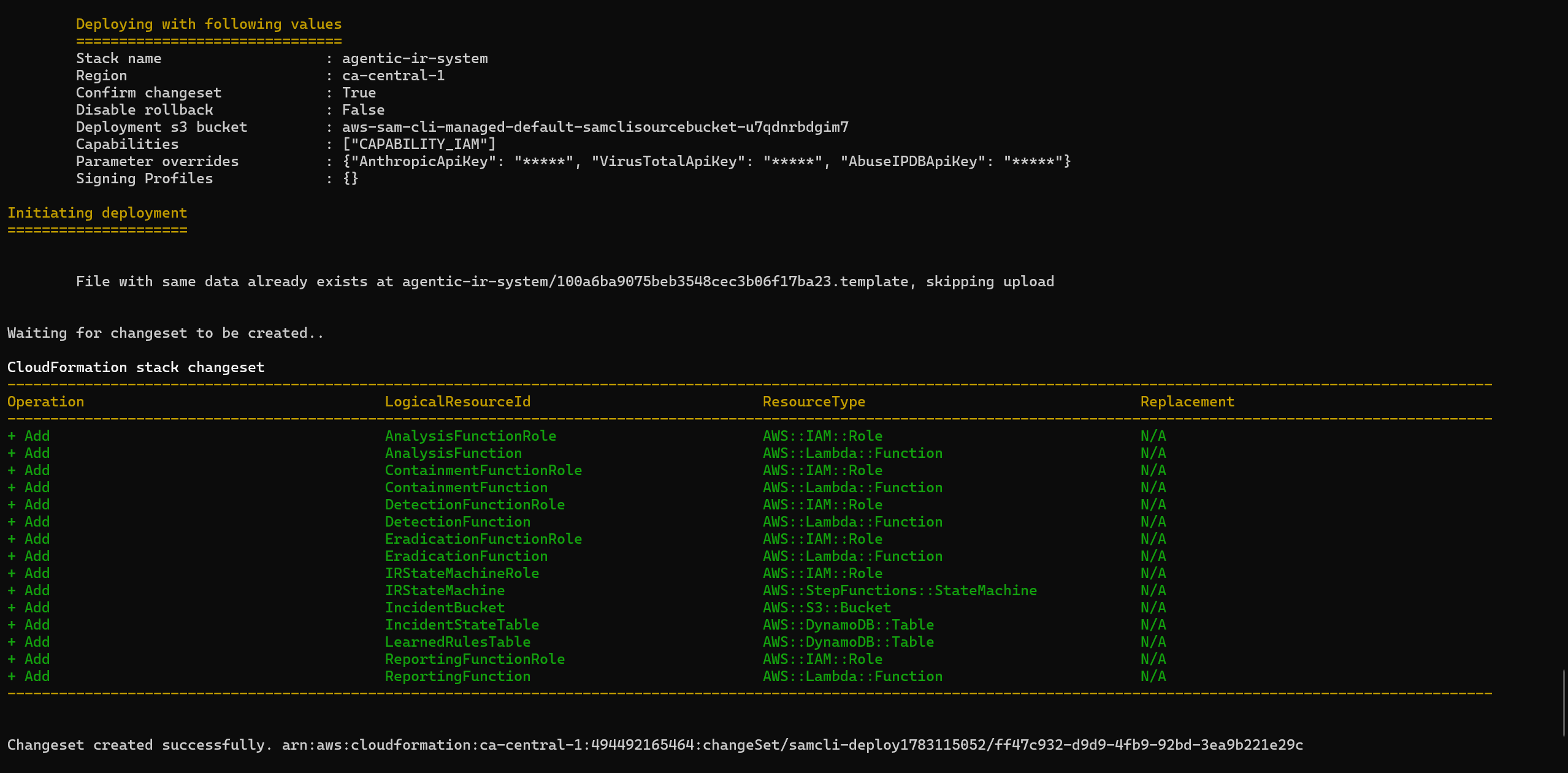Select the template file path agentic-ir-system/100a6ba...template

tap(655, 281)
